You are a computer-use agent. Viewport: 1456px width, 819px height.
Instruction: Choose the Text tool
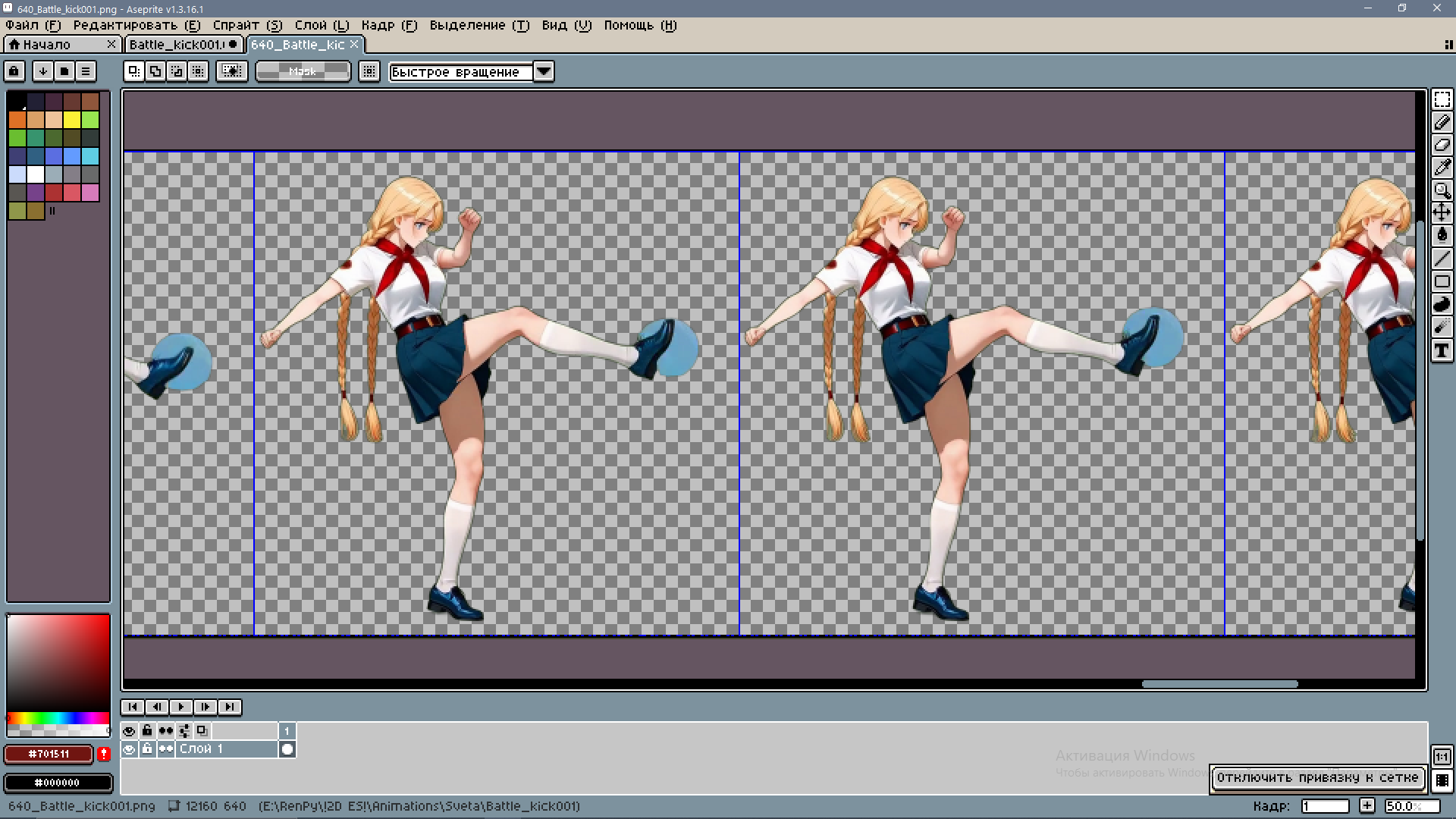coord(1442,350)
